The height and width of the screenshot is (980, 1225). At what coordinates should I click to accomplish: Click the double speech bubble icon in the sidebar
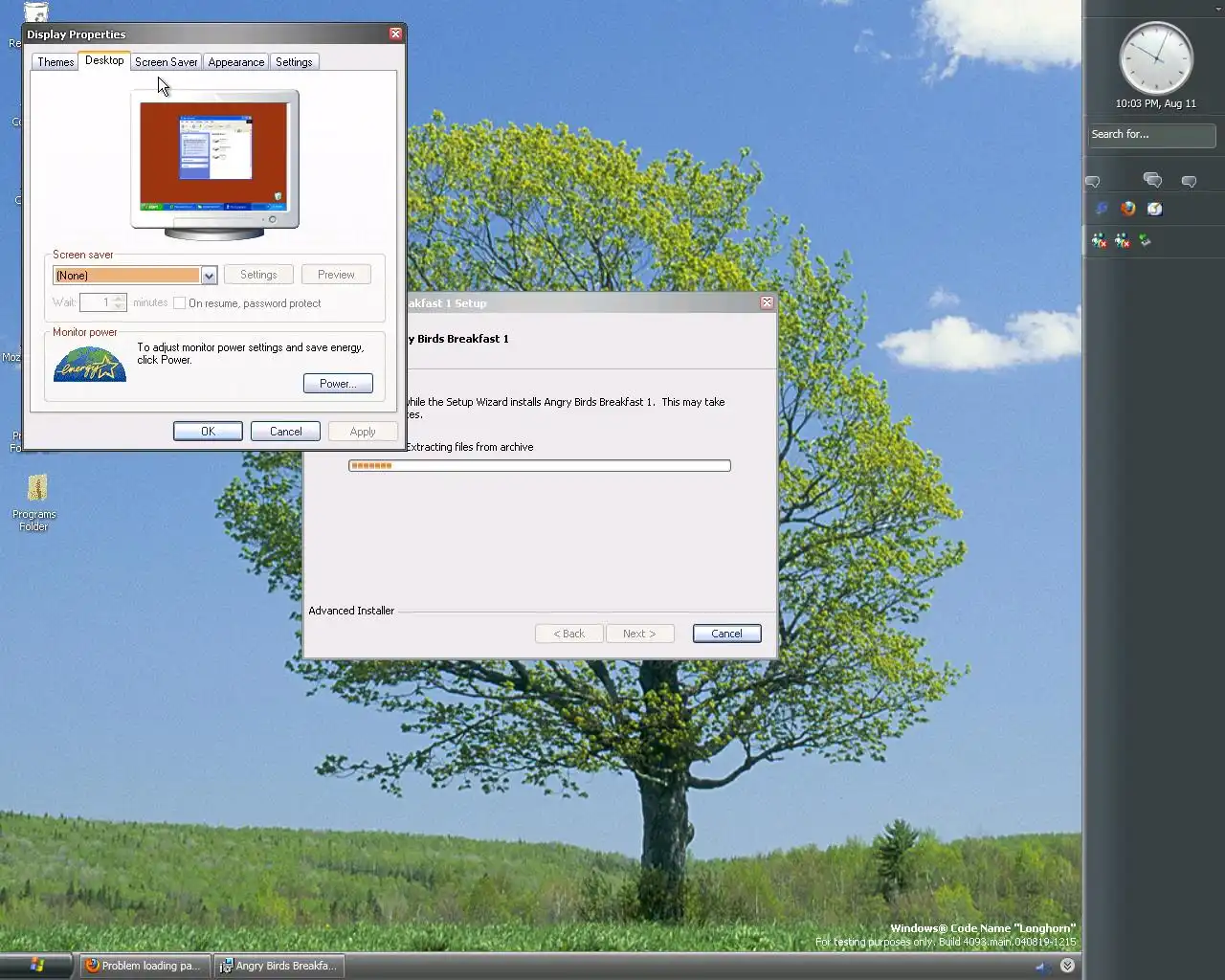[1152, 180]
